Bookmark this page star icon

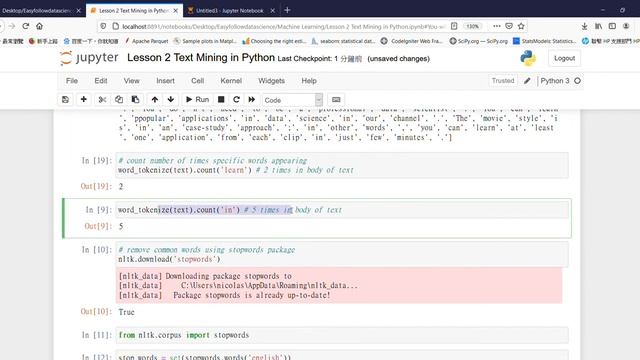coord(521,26)
